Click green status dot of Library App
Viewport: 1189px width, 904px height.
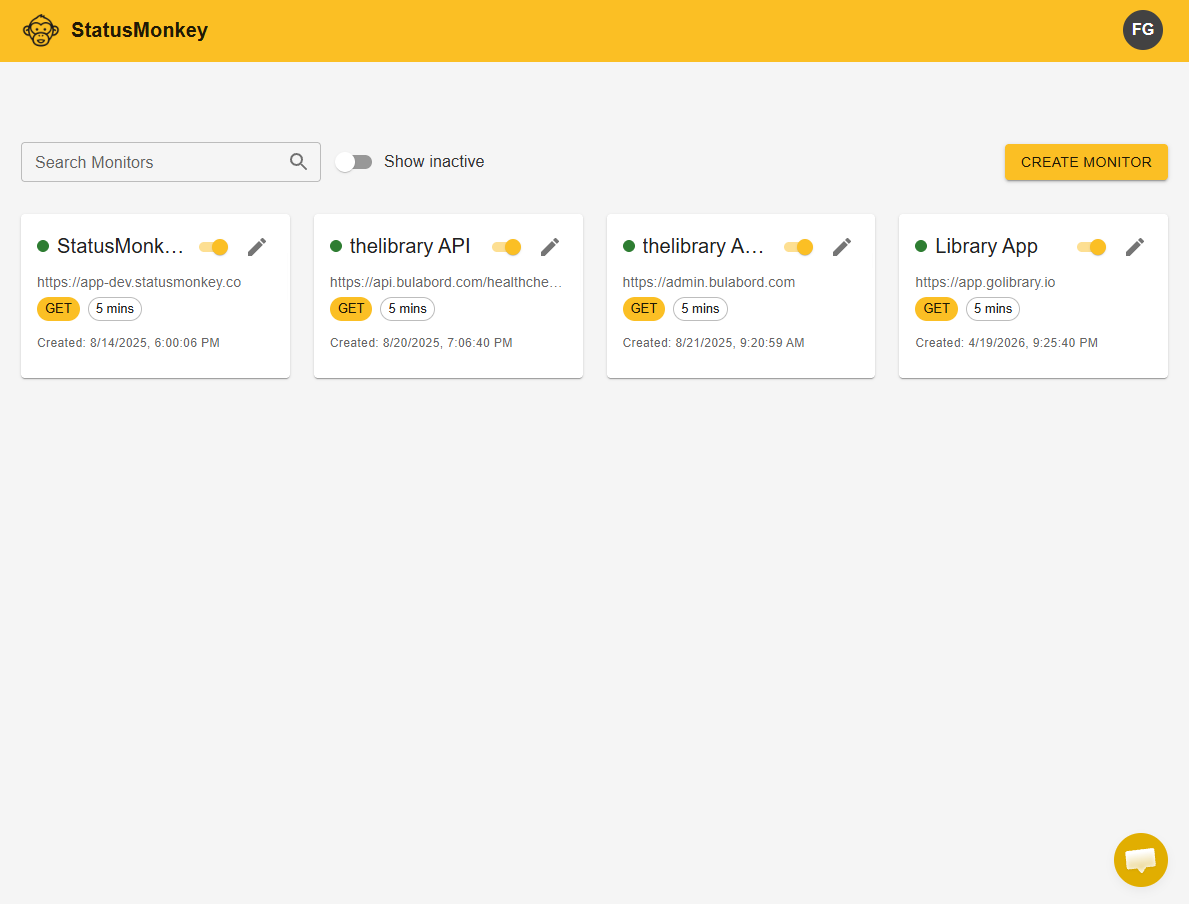pos(921,246)
